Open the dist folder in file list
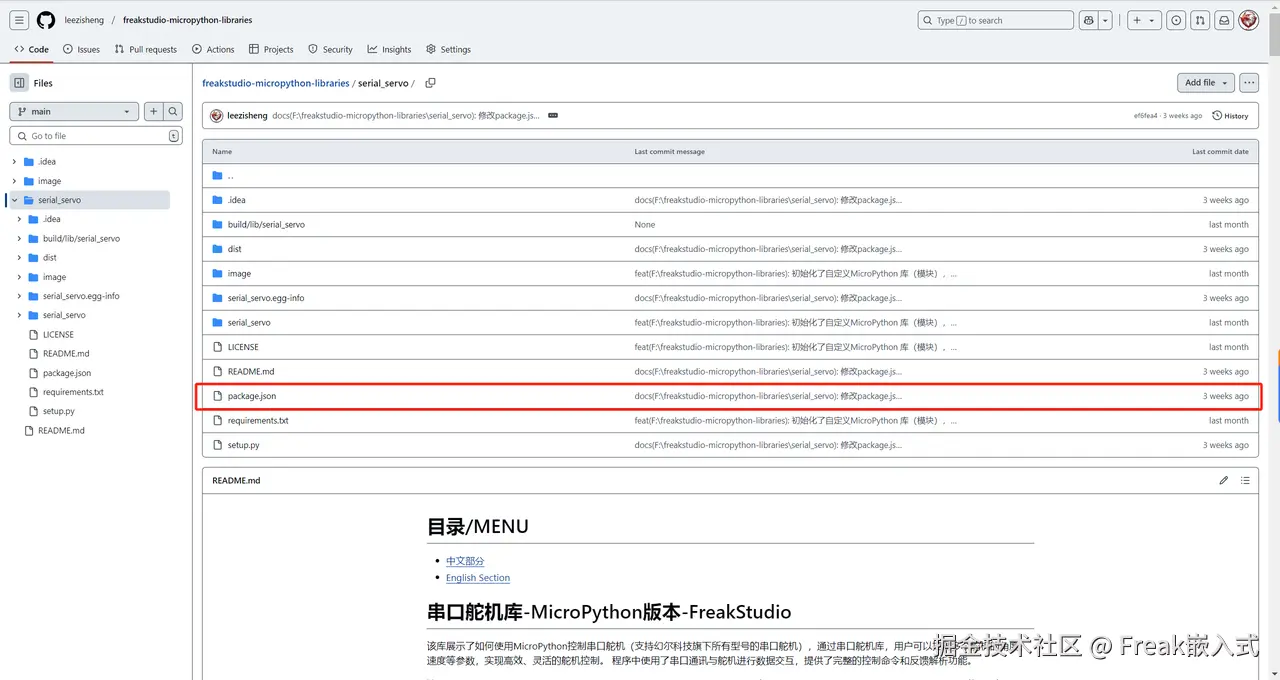This screenshot has width=1280, height=680. [234, 249]
